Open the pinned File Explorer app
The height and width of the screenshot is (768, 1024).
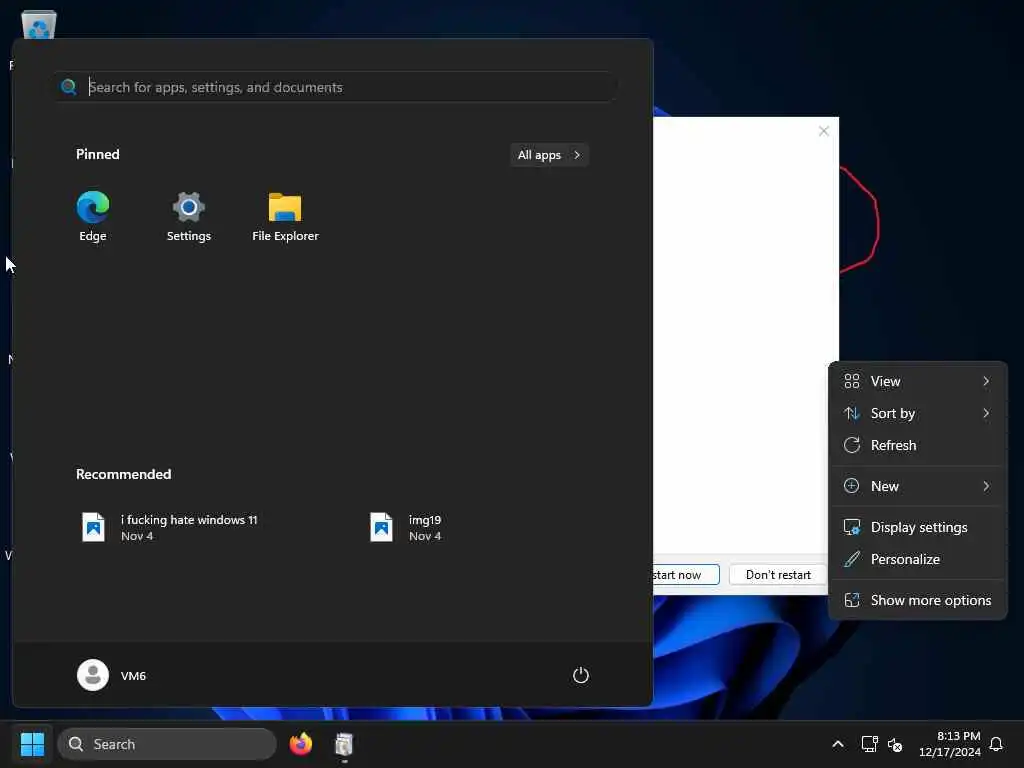[x=285, y=216]
